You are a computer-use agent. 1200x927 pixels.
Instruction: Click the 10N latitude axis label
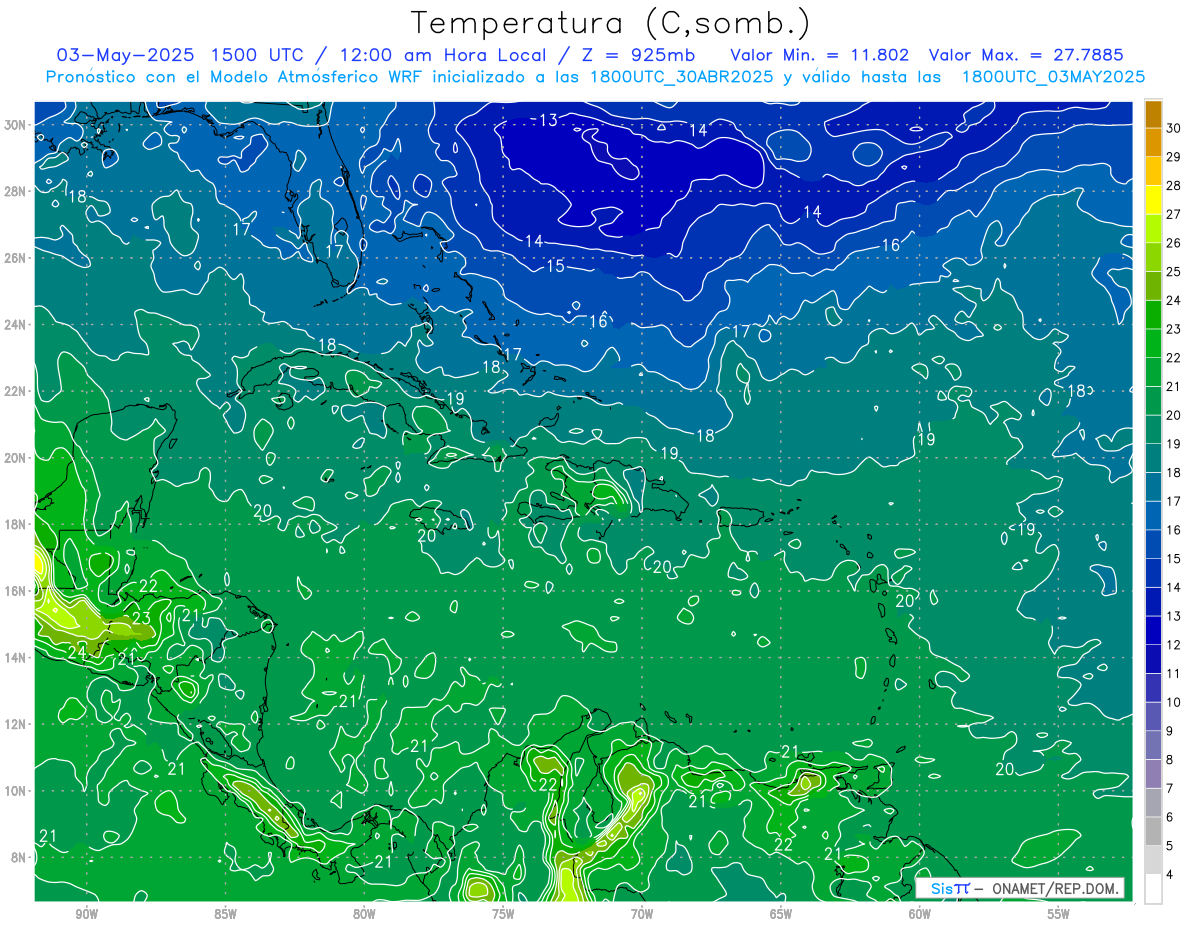(15, 791)
